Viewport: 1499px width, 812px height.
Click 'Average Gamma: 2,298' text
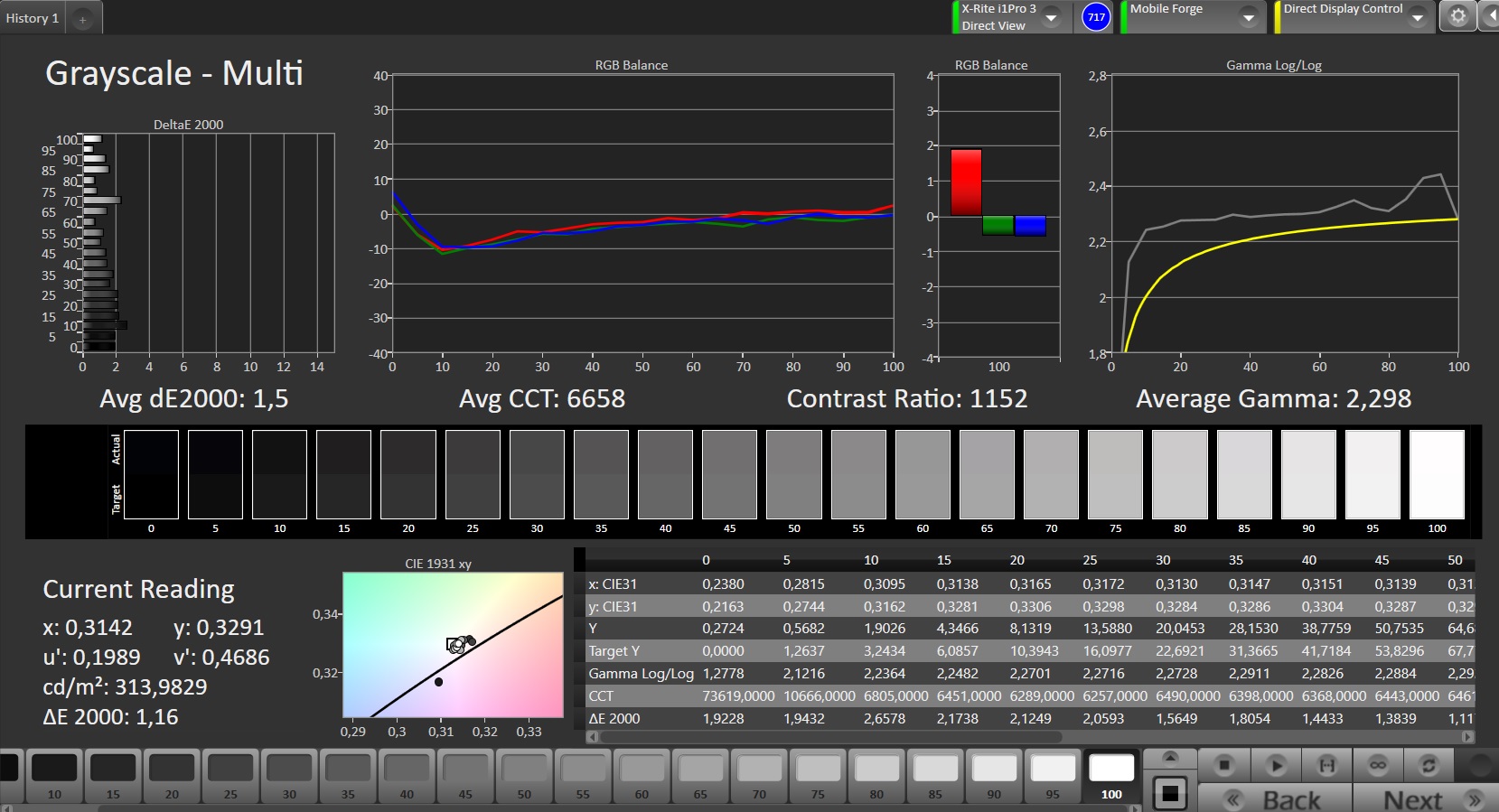click(x=1274, y=398)
